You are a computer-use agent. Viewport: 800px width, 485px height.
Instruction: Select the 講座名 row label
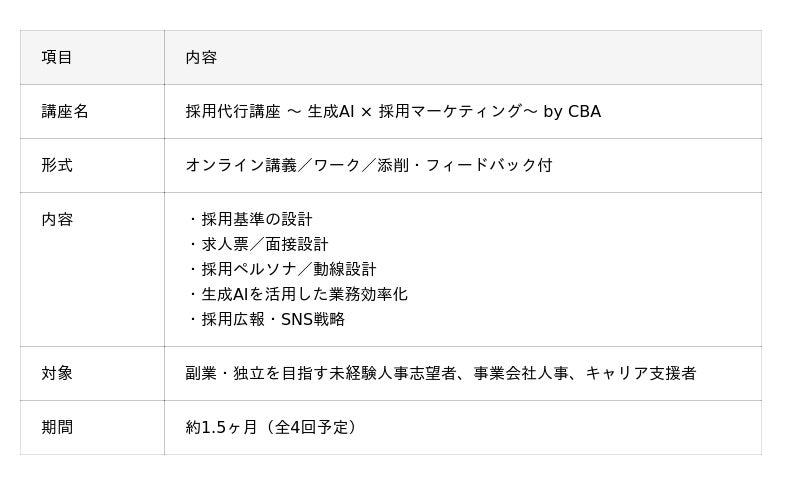(x=65, y=112)
